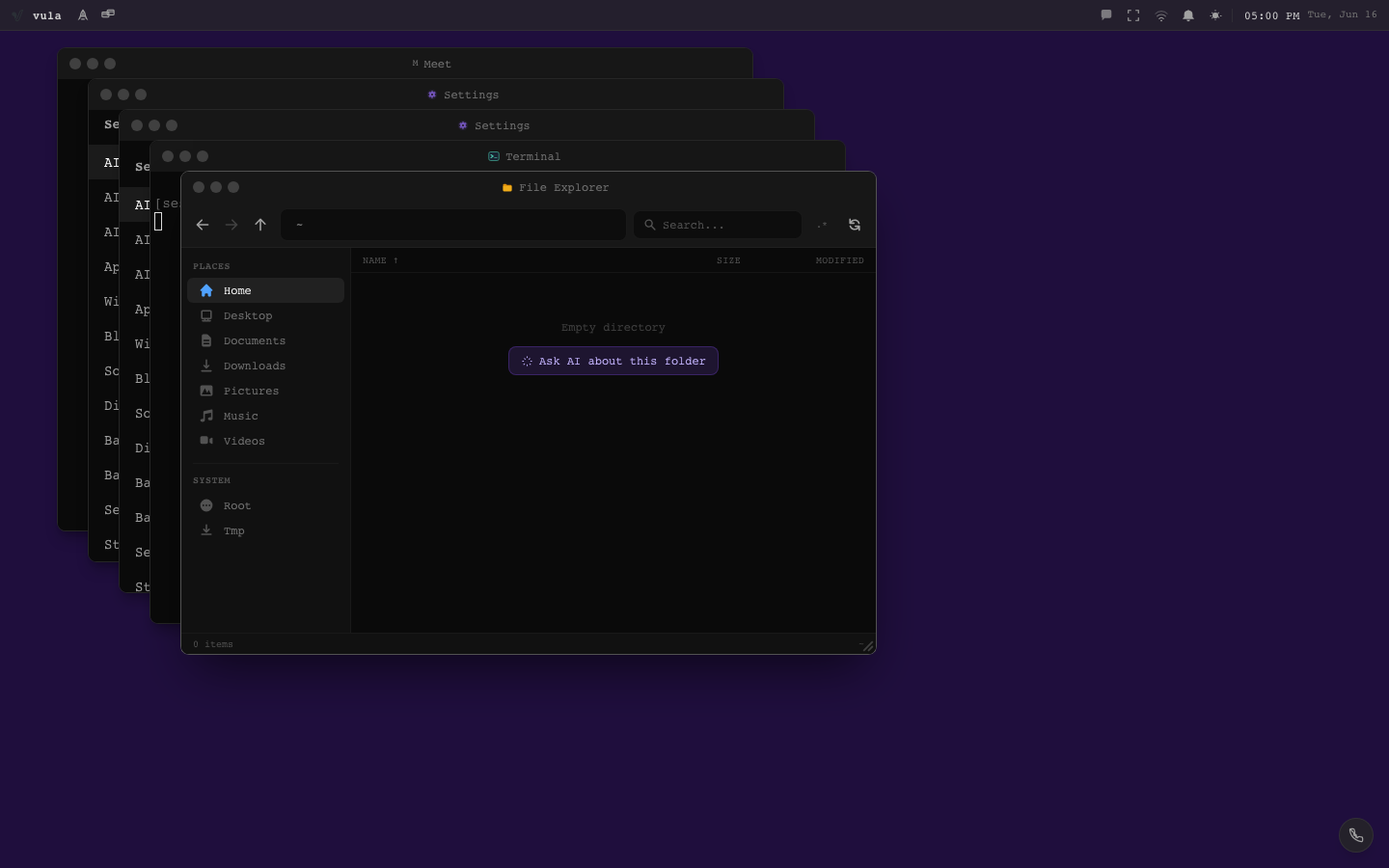The height and width of the screenshot is (868, 1389).
Task: Click the Pictures image icon
Action: coord(206,391)
